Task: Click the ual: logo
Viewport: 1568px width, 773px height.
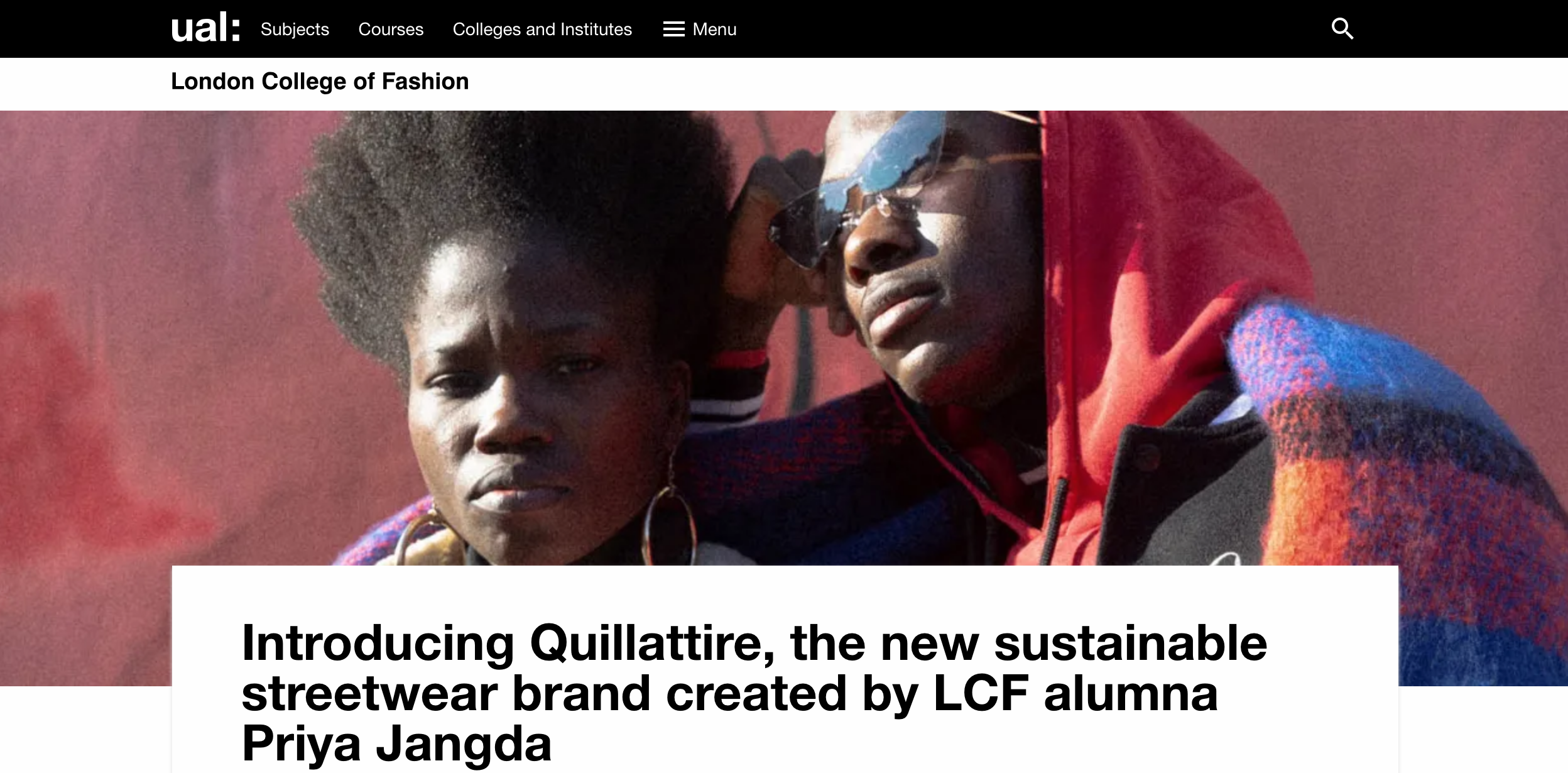Action: tap(205, 29)
